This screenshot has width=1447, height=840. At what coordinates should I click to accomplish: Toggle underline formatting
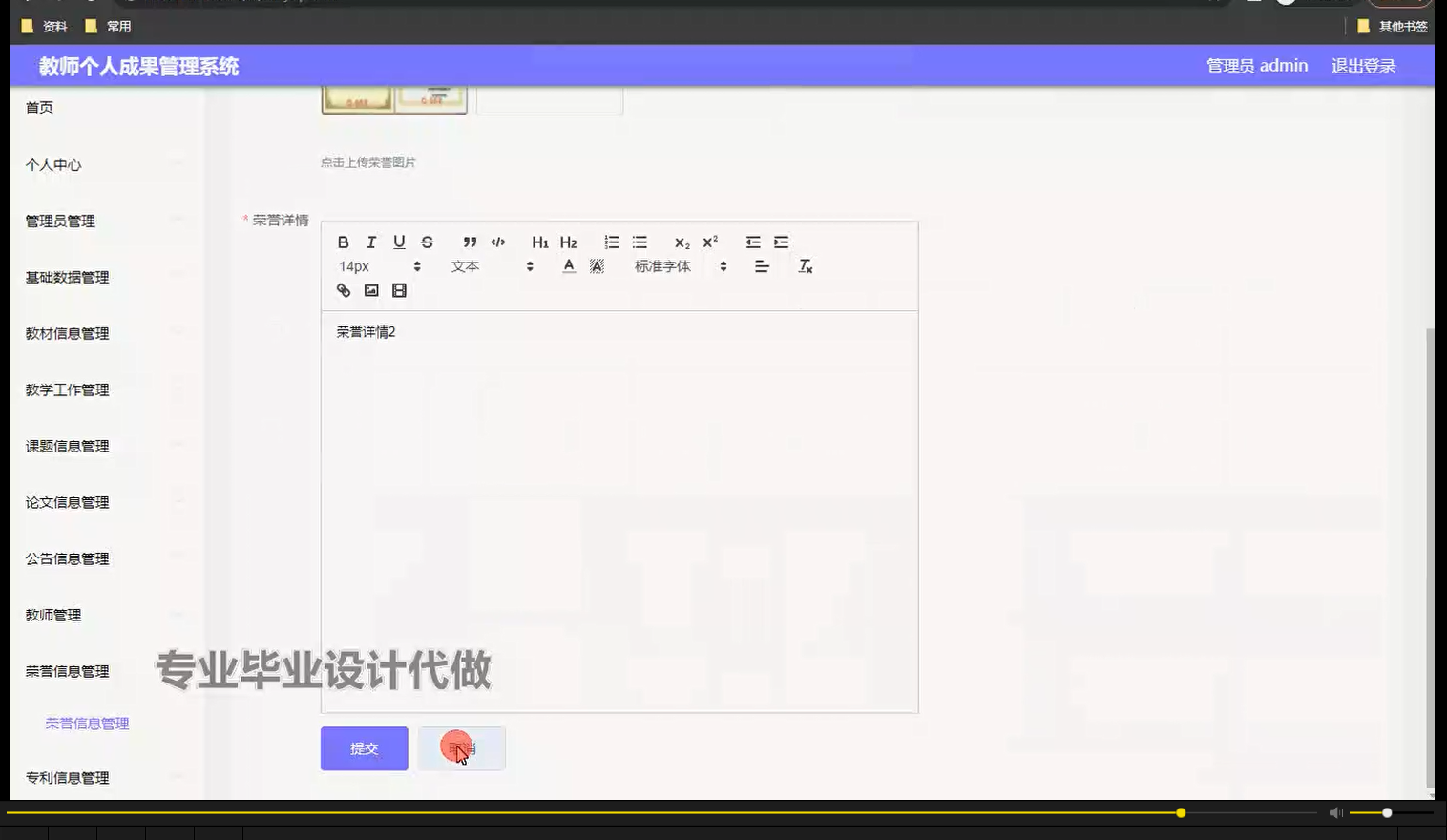point(398,241)
